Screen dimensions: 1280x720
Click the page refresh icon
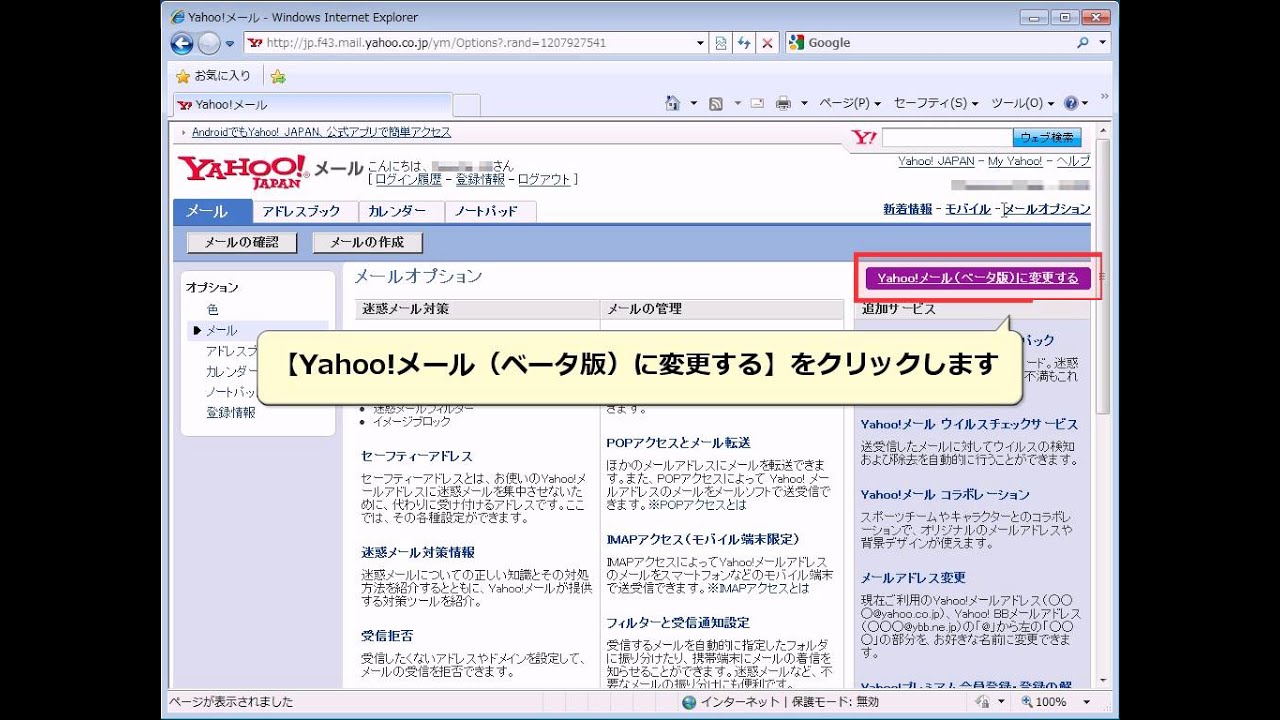click(x=745, y=43)
